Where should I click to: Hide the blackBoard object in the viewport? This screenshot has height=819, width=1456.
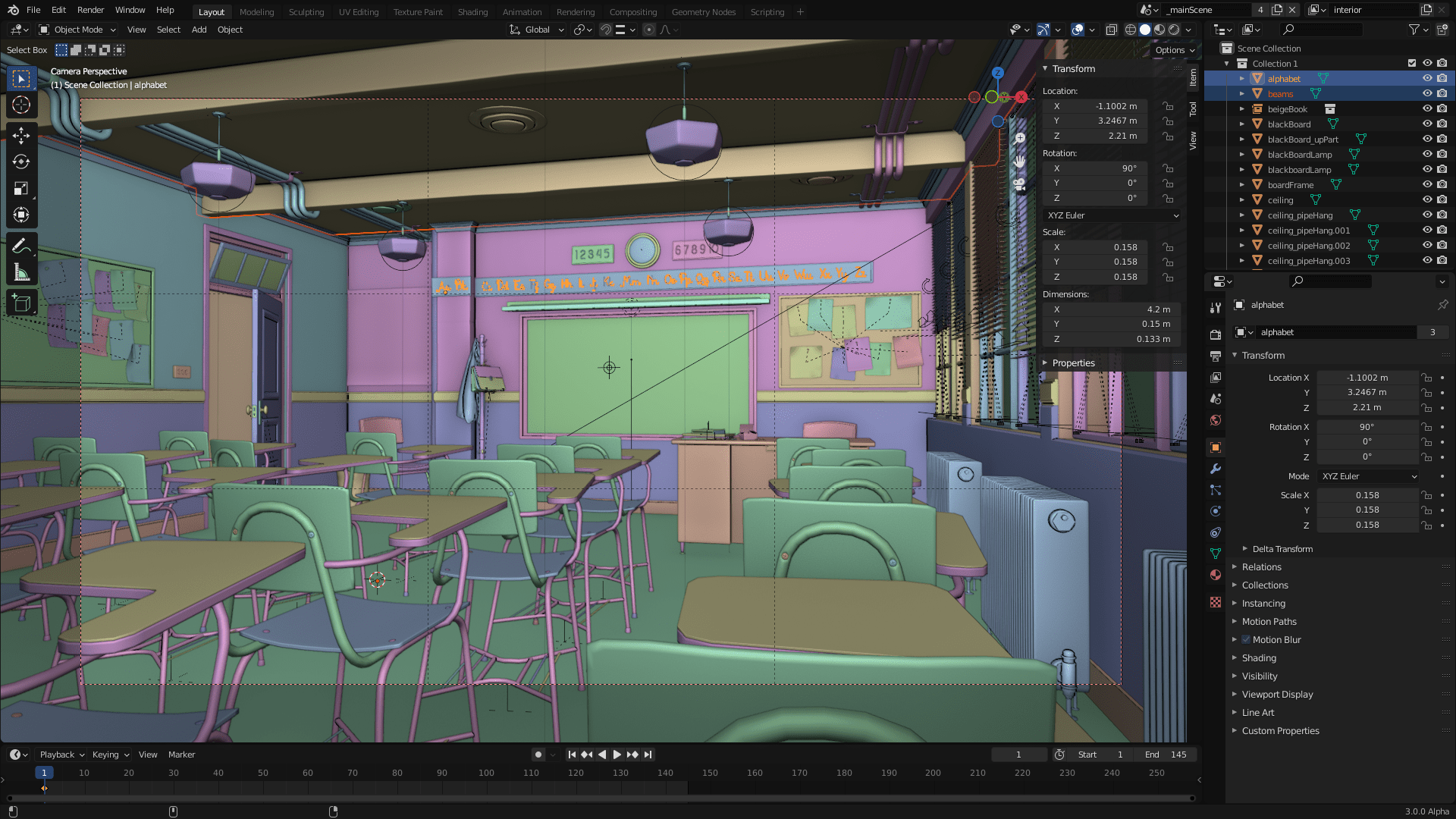coord(1427,124)
